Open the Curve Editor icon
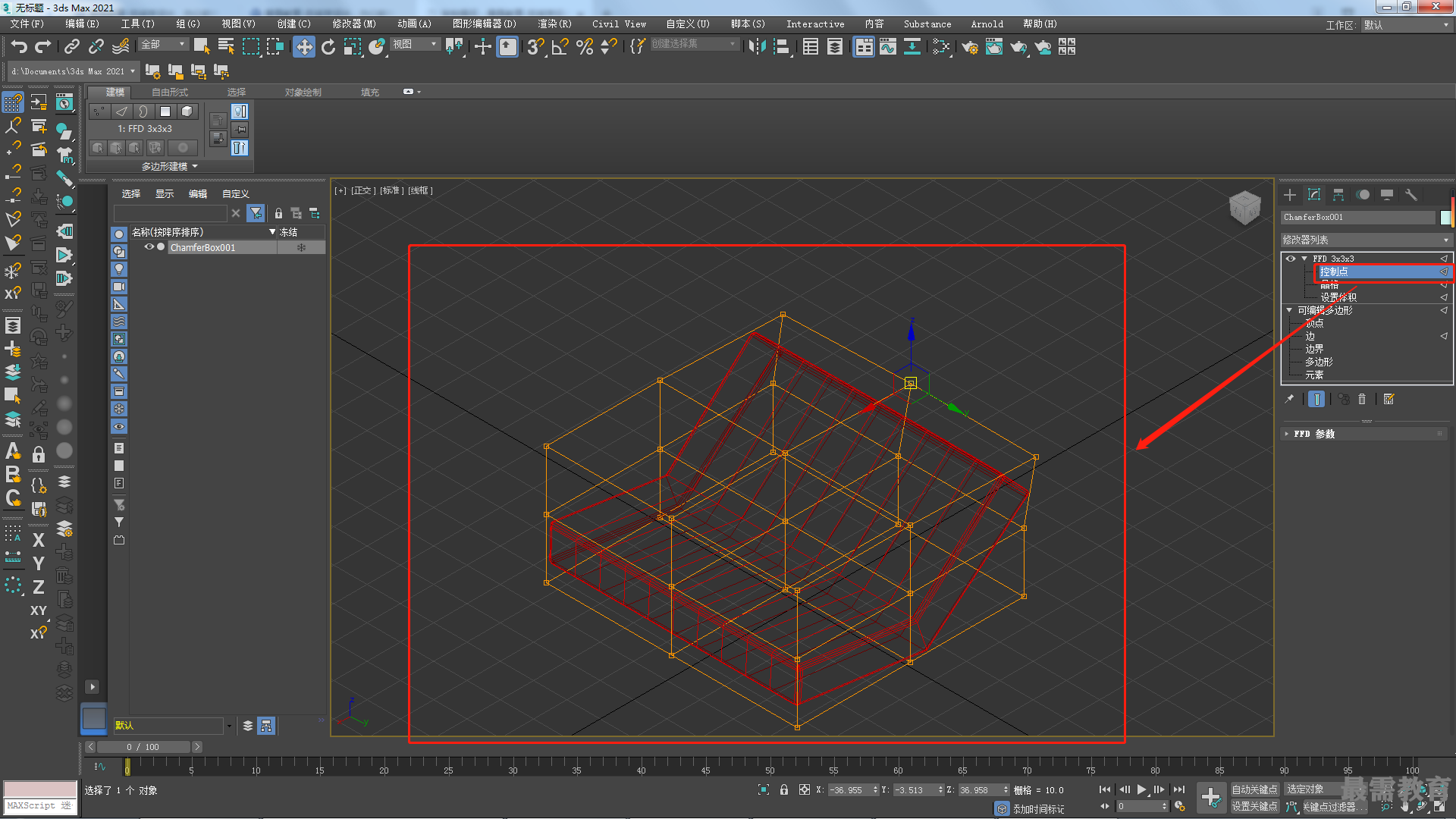 [888, 47]
